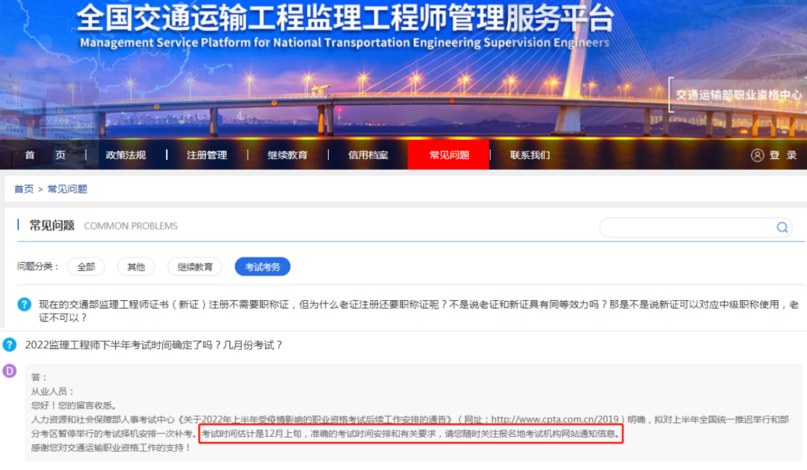
Task: Go to the 注册管理 menu item
Action: pyautogui.click(x=207, y=155)
